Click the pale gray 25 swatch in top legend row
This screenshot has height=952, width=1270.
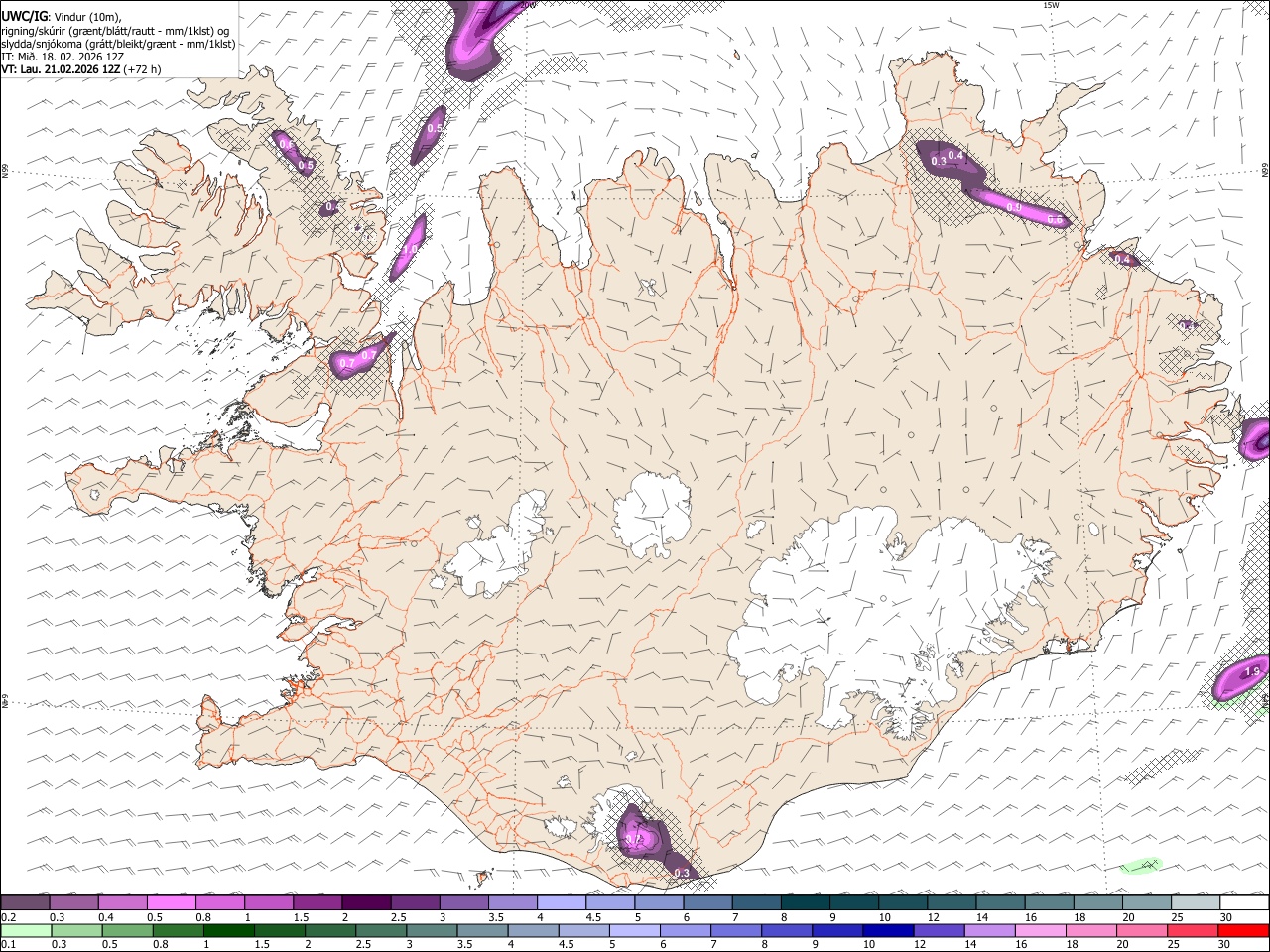[x=1195, y=903]
